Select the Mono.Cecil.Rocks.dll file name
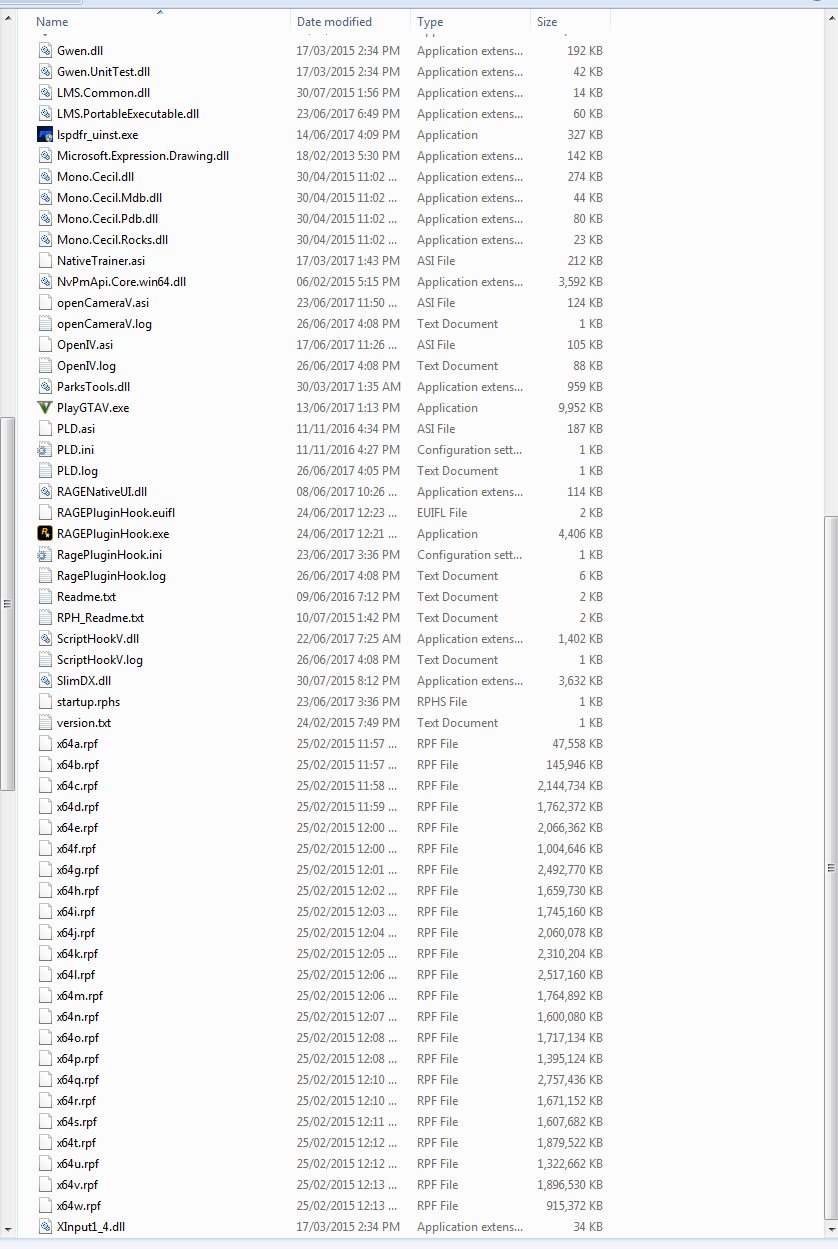The image size is (838, 1249). (113, 239)
